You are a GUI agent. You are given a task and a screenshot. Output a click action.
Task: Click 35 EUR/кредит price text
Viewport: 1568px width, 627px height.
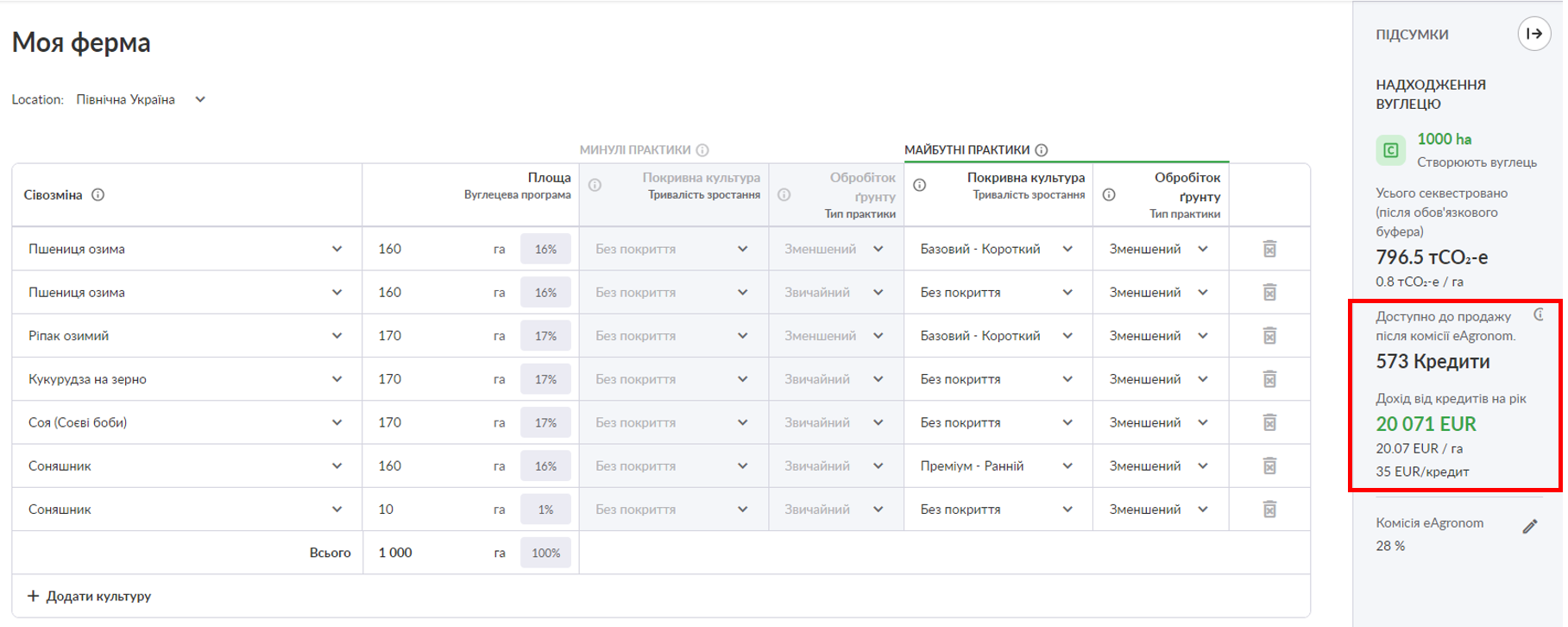pos(1422,472)
